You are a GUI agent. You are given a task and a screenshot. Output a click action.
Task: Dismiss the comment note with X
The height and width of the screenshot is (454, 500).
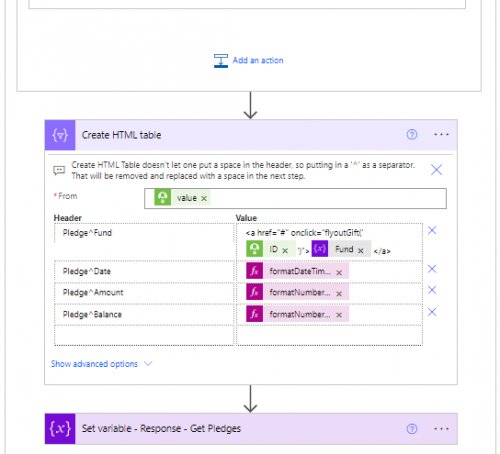[x=436, y=170]
